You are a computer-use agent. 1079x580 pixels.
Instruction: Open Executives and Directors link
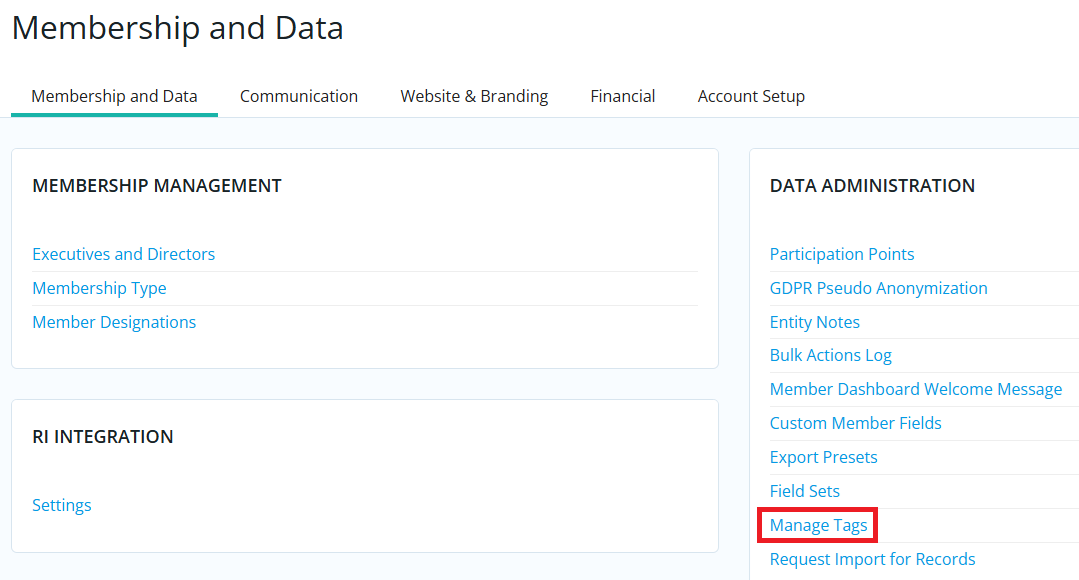coord(124,254)
